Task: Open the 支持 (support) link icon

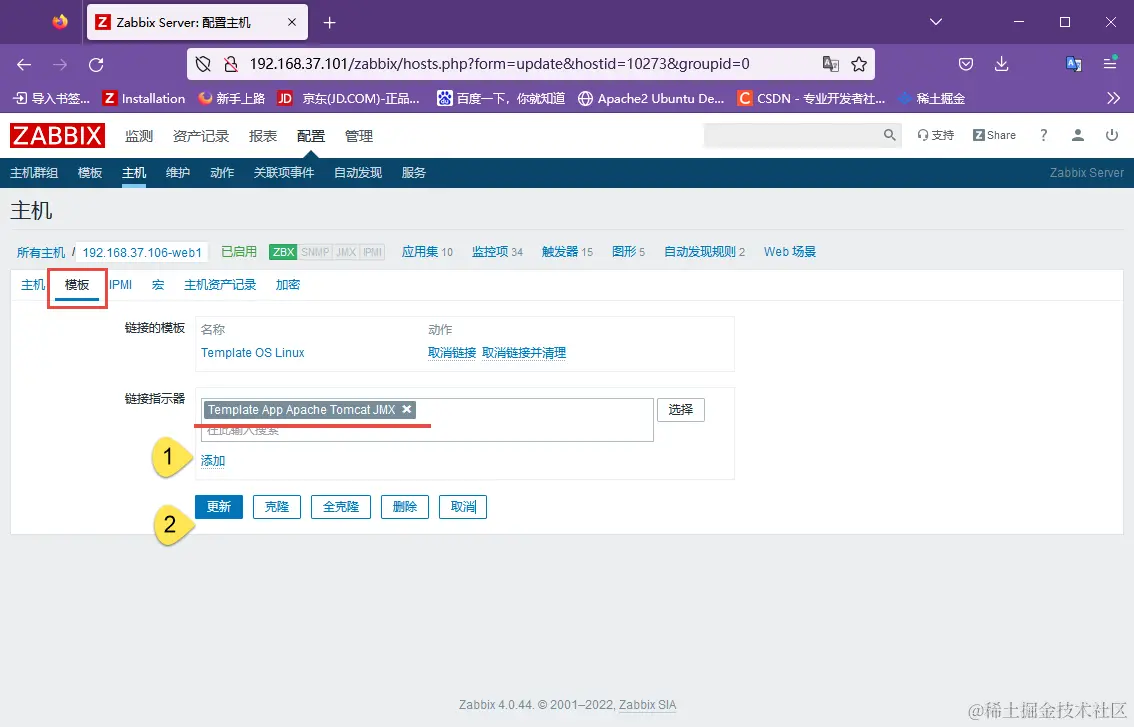Action: (935, 135)
